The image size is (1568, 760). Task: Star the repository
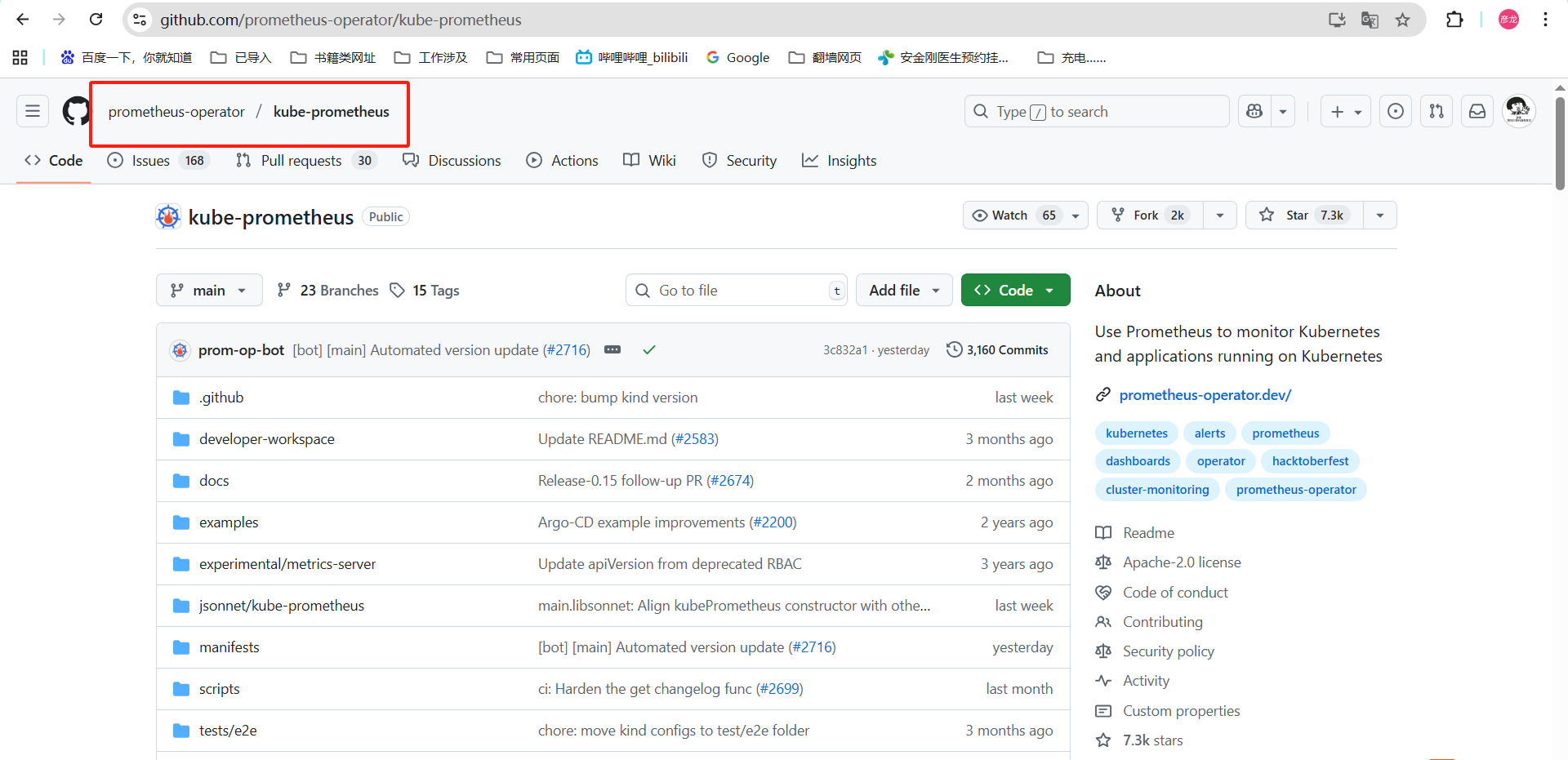click(1304, 216)
